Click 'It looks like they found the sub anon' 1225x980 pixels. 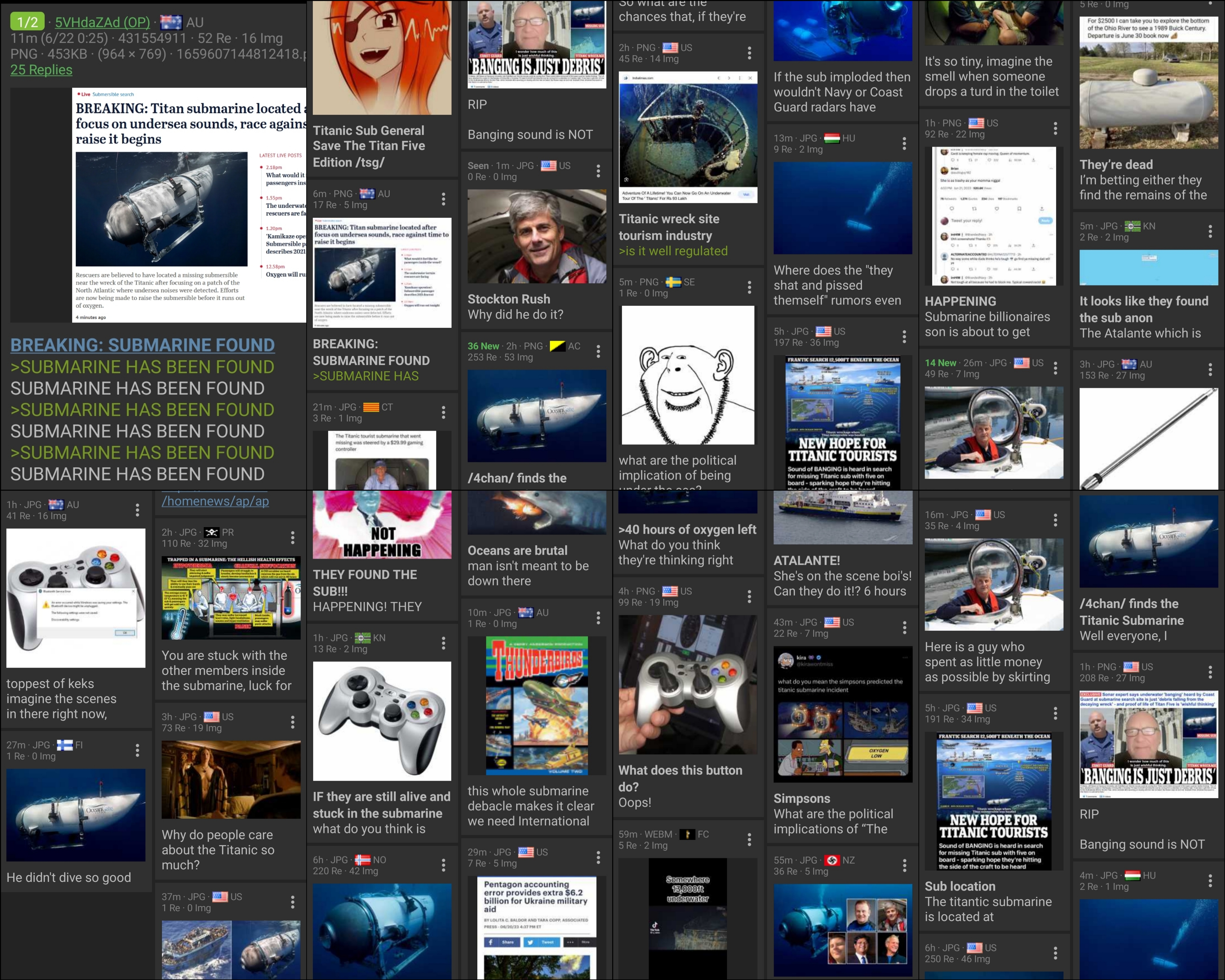coord(1144,309)
